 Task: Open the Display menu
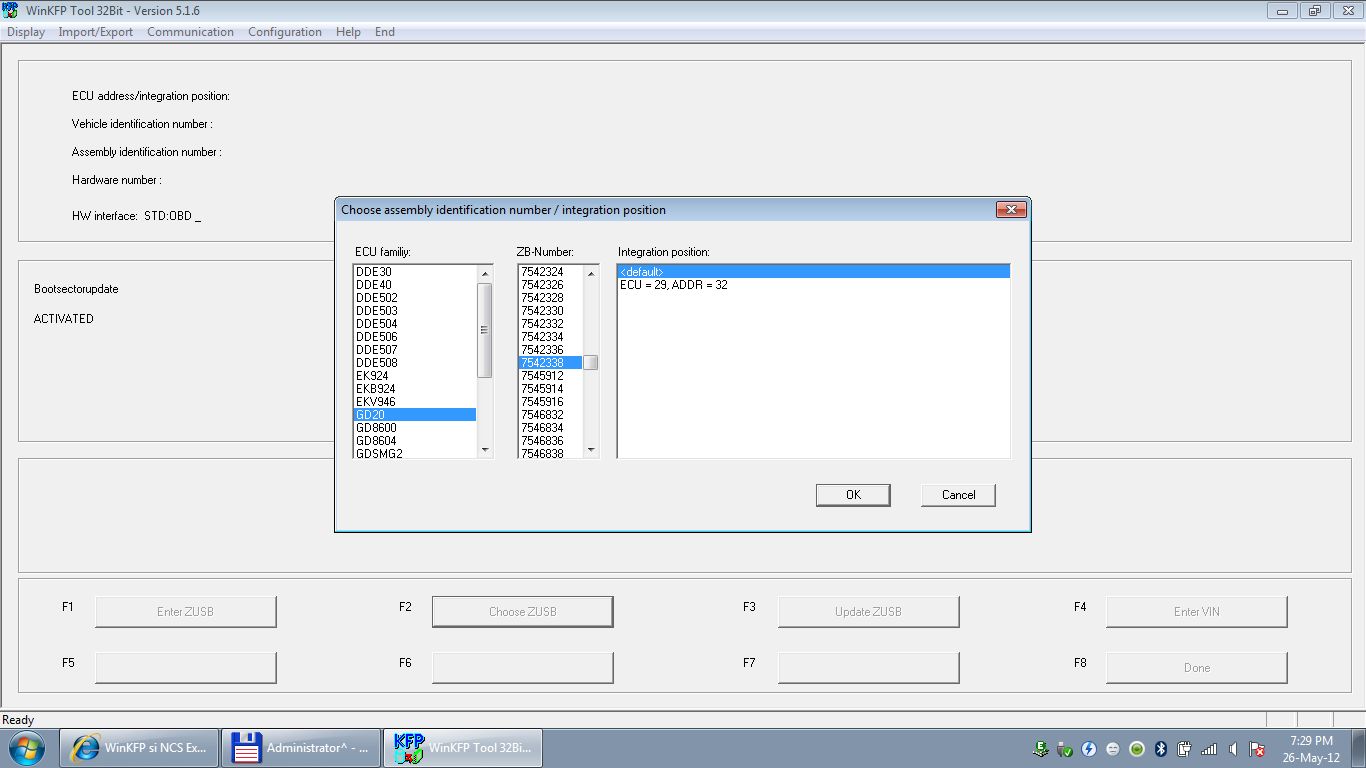tap(26, 32)
